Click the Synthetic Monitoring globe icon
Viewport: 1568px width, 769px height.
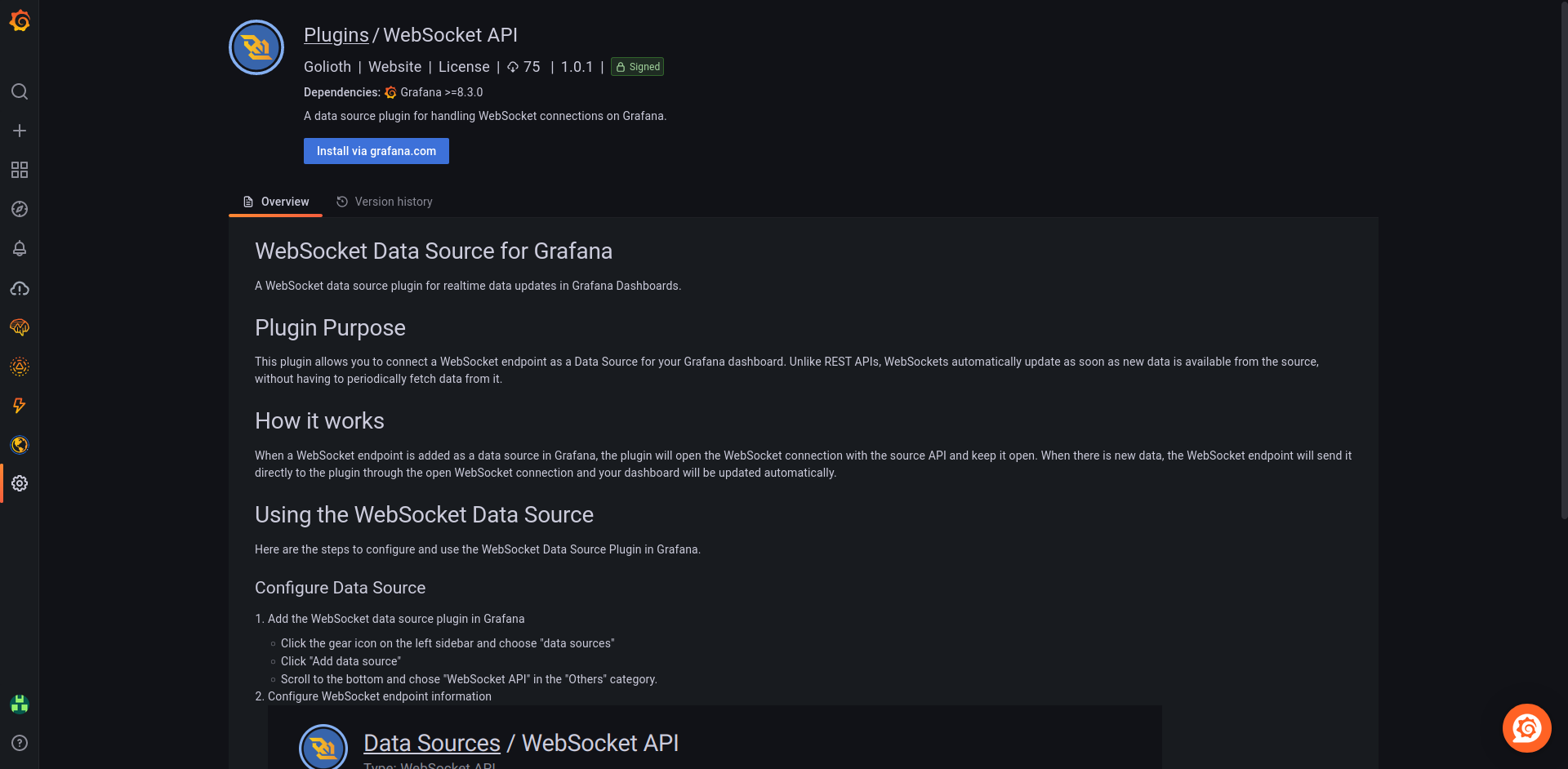click(20, 445)
